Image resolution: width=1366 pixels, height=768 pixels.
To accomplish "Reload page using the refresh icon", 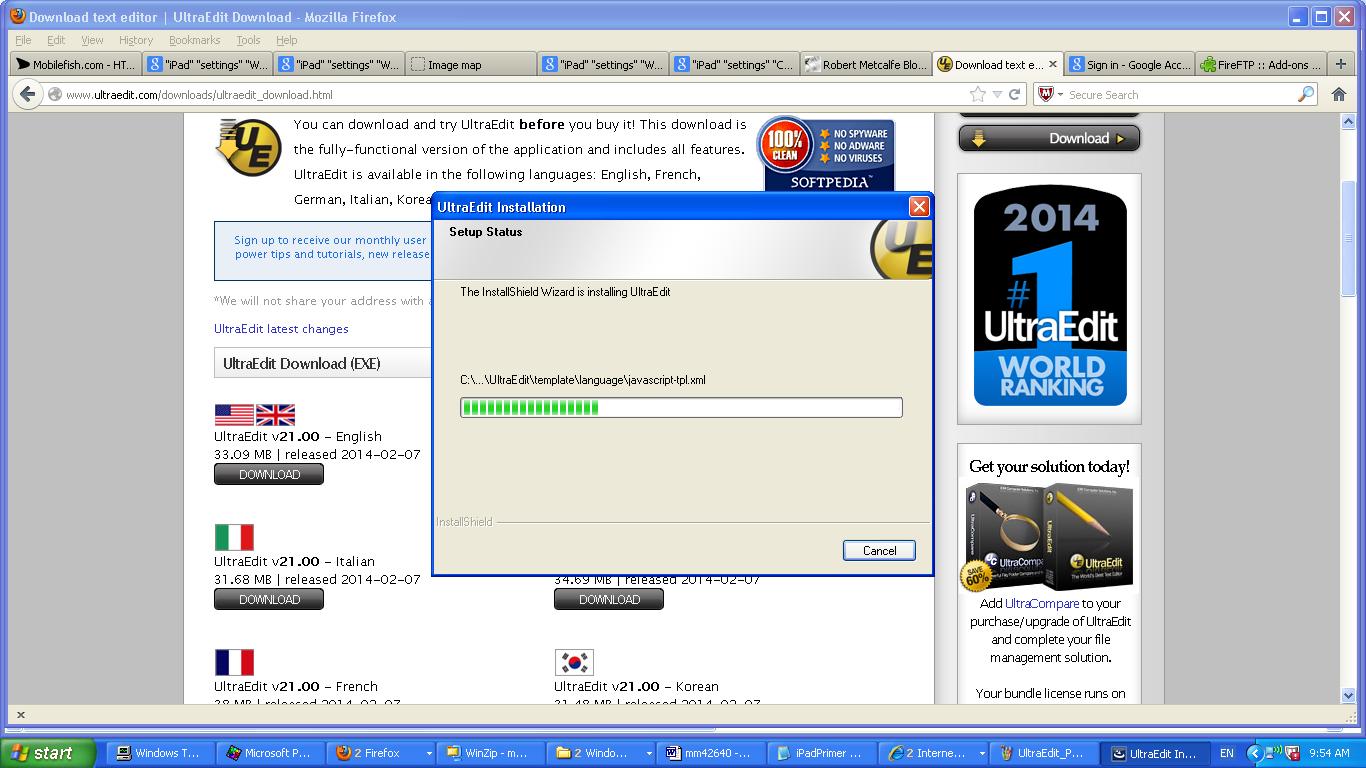I will point(1014,94).
